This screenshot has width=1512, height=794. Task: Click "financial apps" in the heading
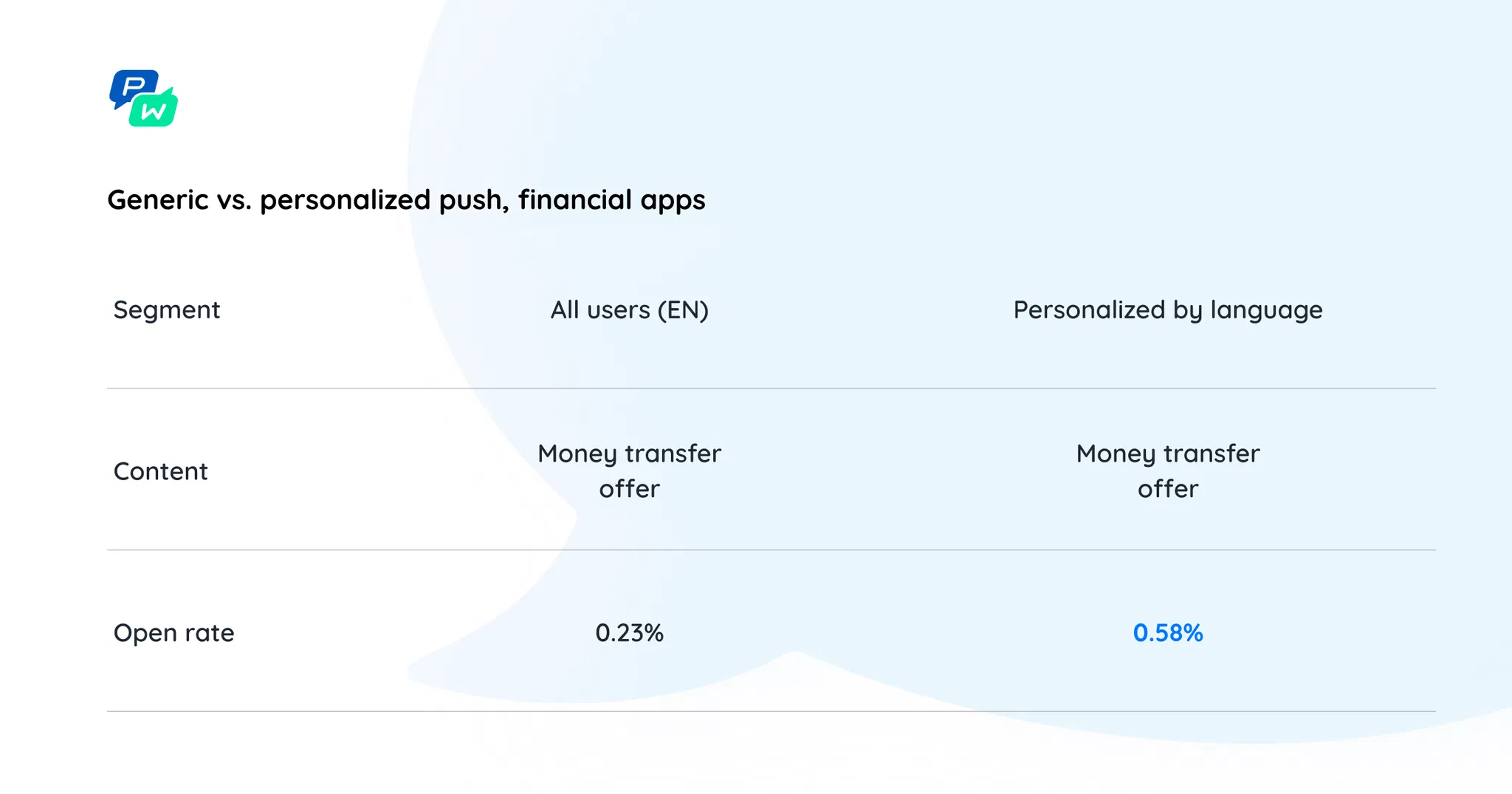click(x=611, y=200)
